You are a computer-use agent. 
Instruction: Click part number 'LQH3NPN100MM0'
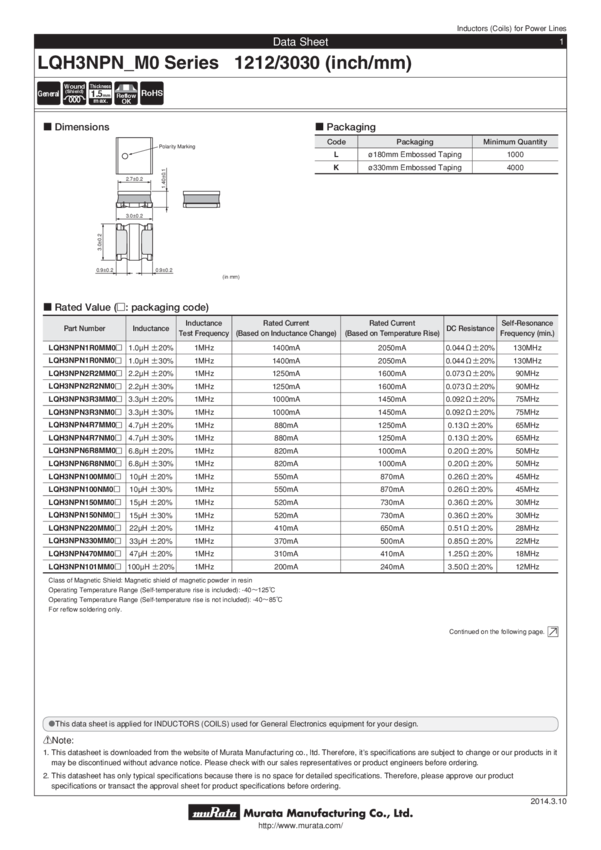point(85,476)
